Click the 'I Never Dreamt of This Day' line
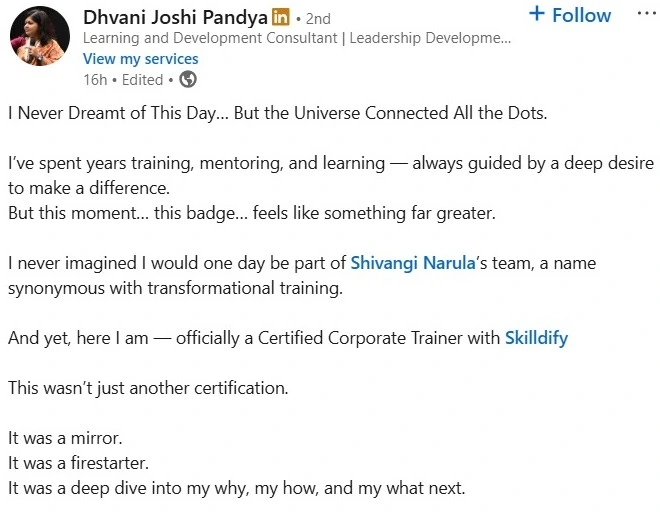The height and width of the screenshot is (516, 660). 278,112
